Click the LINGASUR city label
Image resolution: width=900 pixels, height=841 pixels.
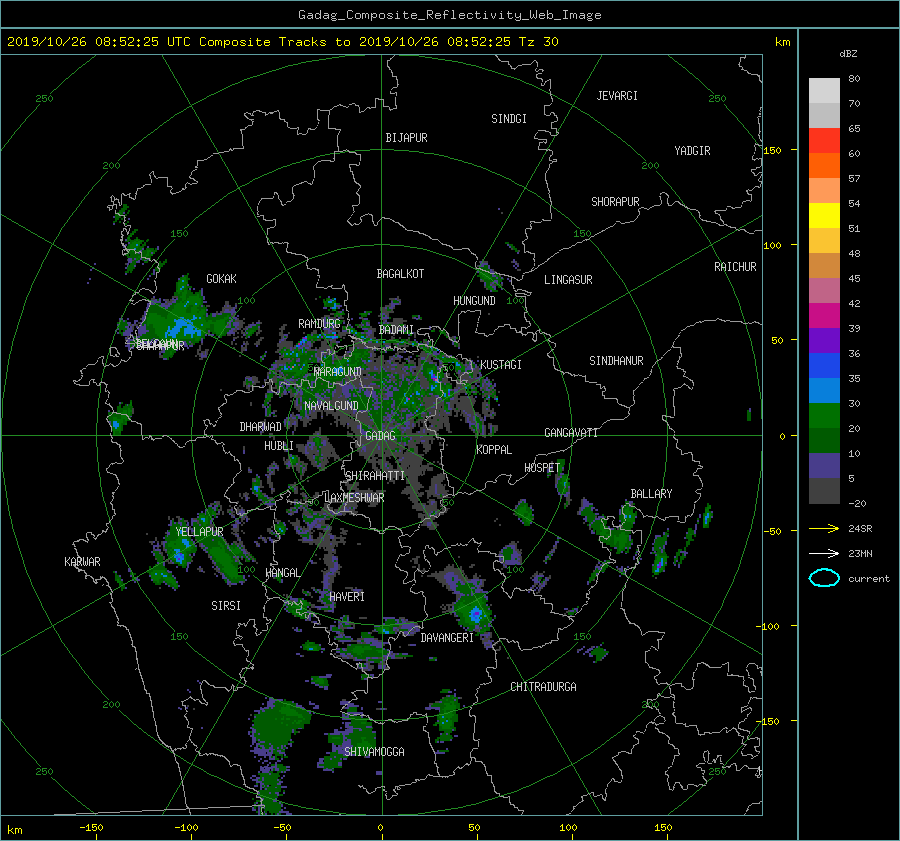click(568, 280)
